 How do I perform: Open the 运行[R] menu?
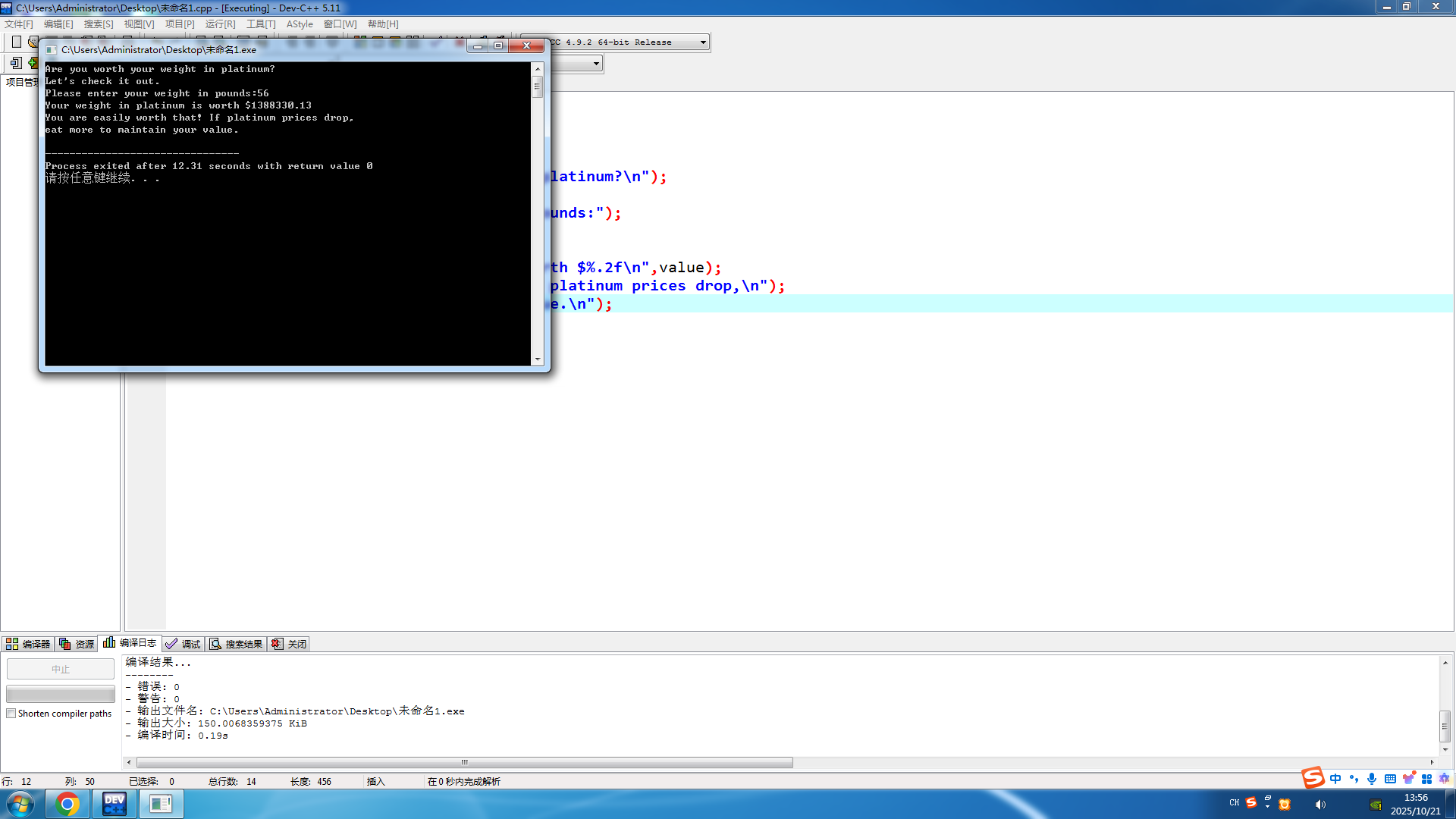[x=220, y=24]
